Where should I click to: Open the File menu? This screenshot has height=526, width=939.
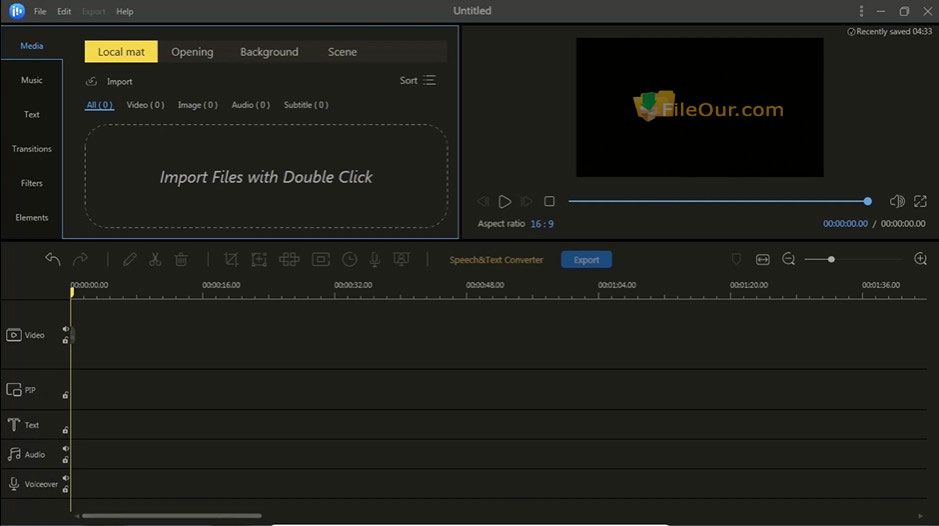[40, 11]
